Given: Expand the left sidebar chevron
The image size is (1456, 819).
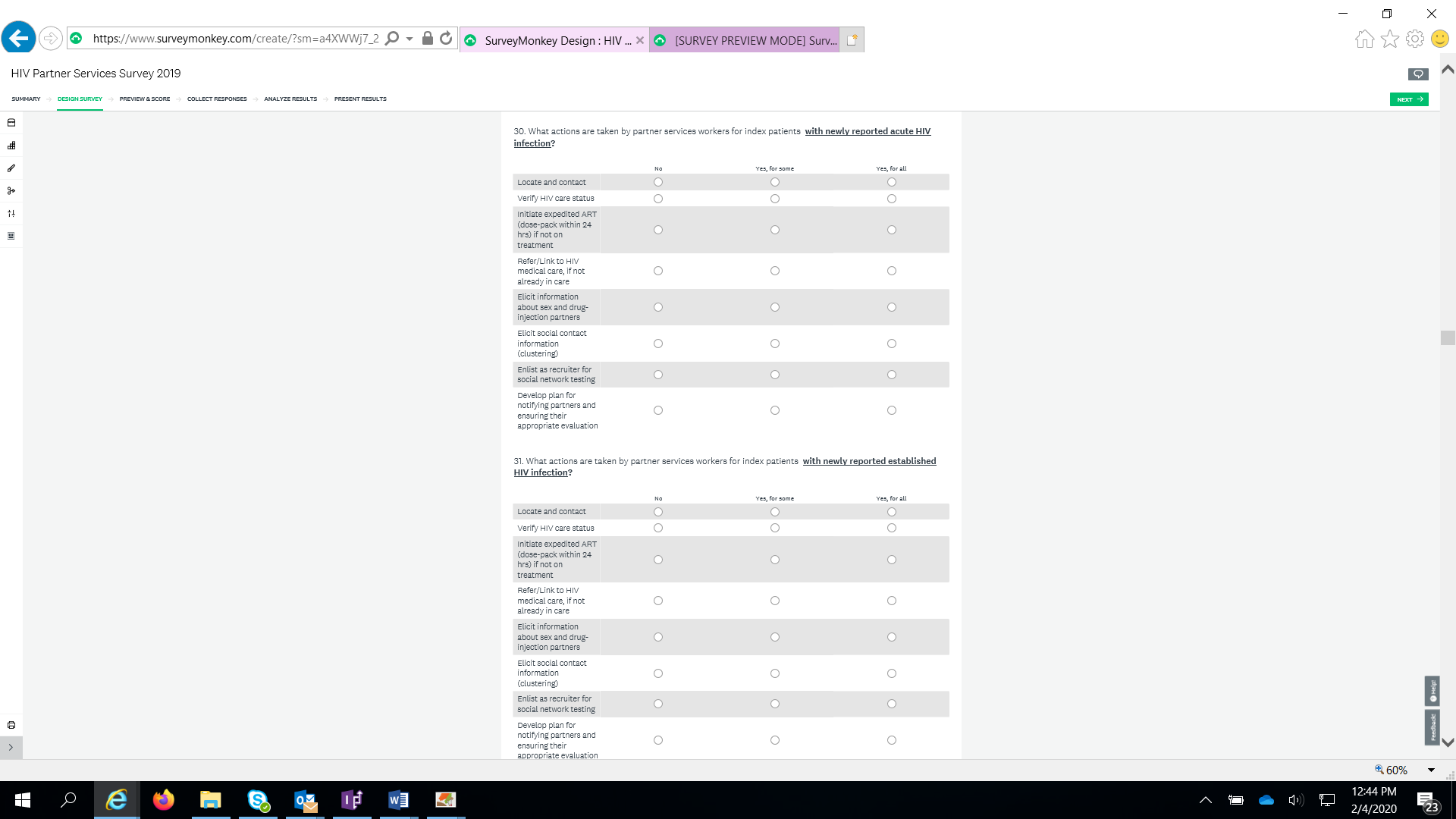Looking at the screenshot, I should click(11, 748).
